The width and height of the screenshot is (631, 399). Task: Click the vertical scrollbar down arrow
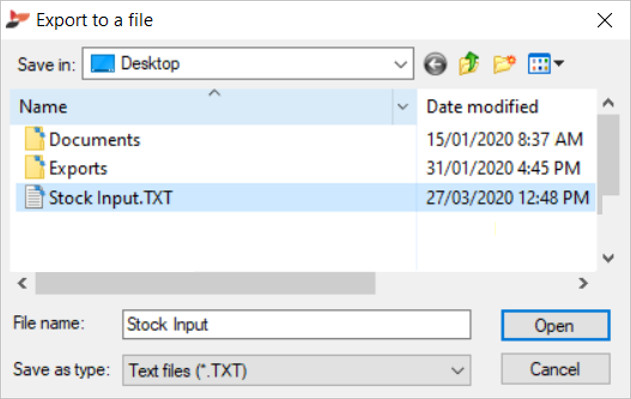pyautogui.click(x=608, y=258)
